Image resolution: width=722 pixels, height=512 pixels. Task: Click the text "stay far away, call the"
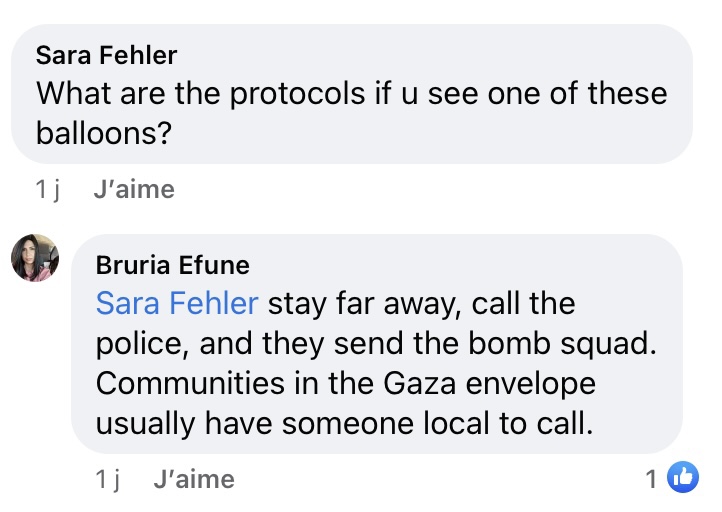[421, 302]
